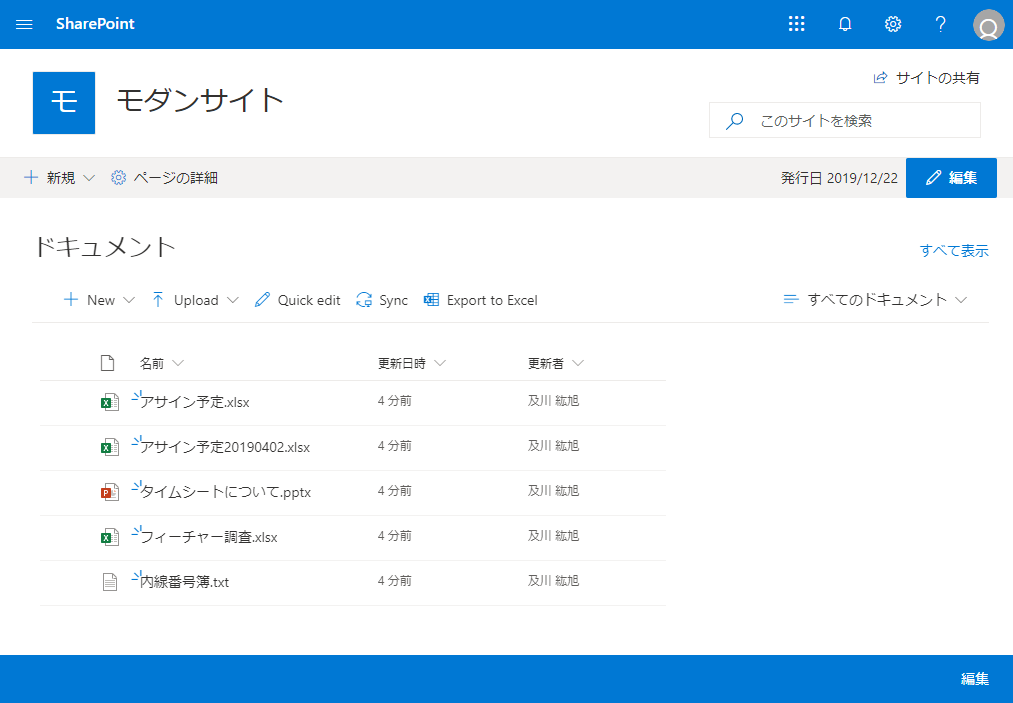
Task: Open the すべてのドキュメント view selector
Action: (x=875, y=300)
